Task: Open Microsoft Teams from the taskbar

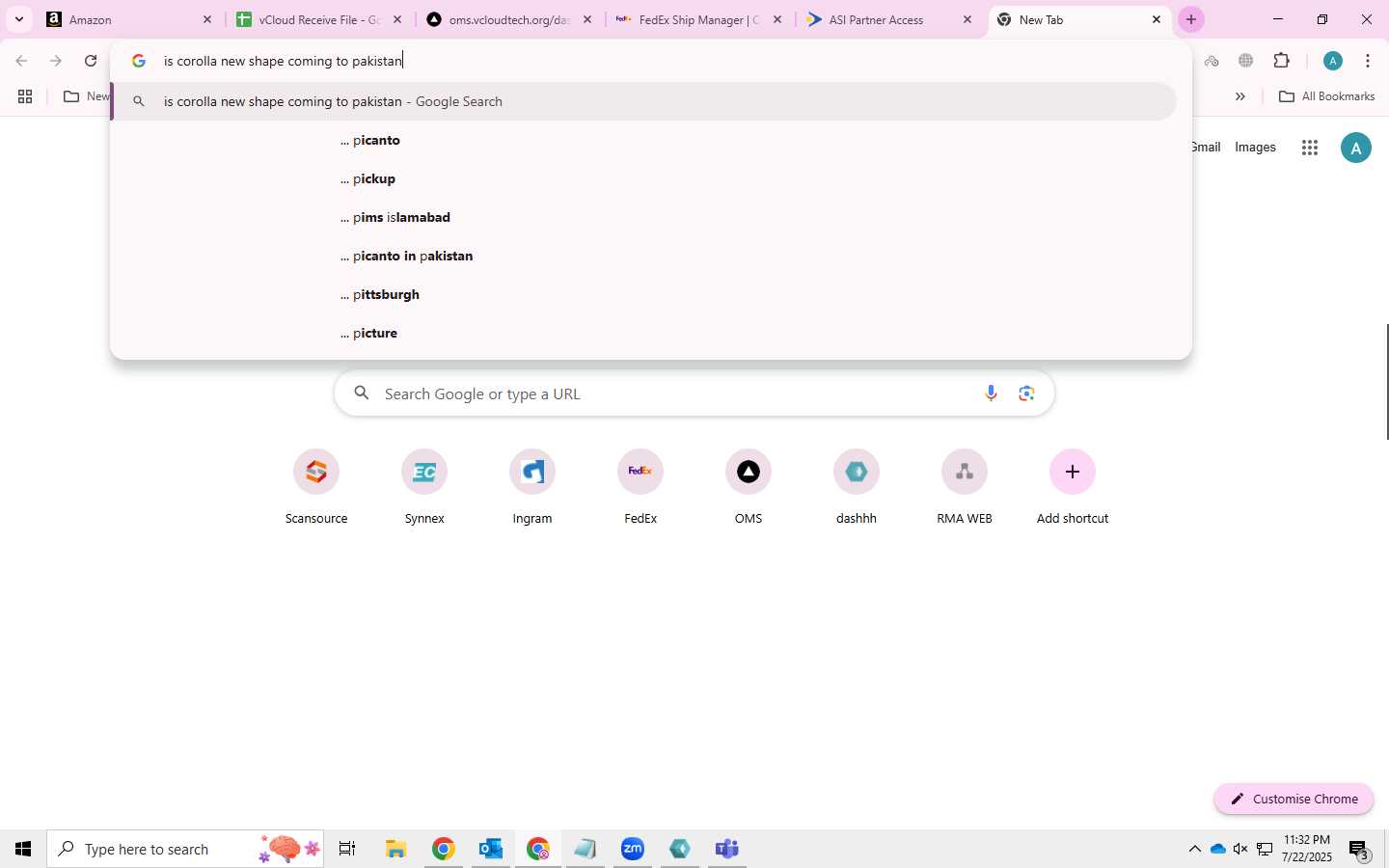Action: click(726, 849)
